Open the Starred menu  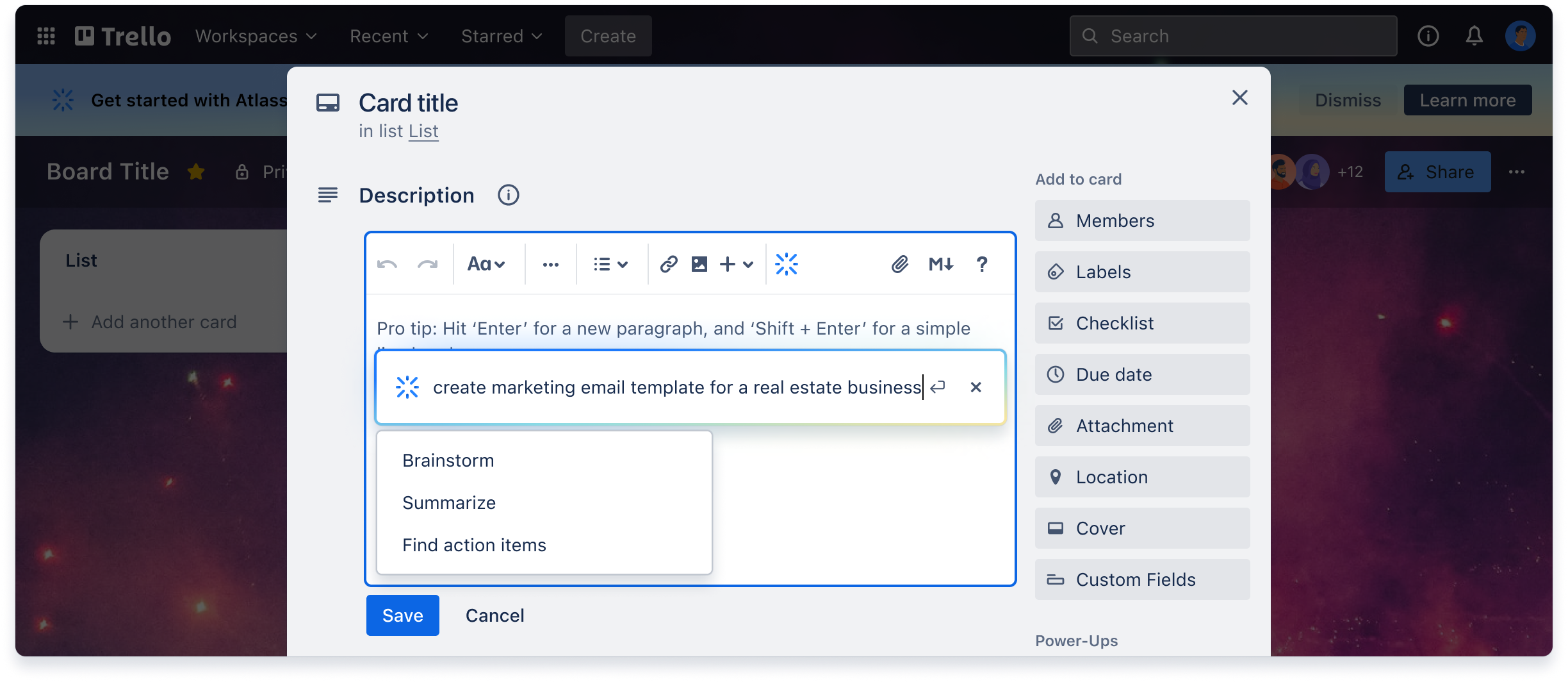point(501,36)
